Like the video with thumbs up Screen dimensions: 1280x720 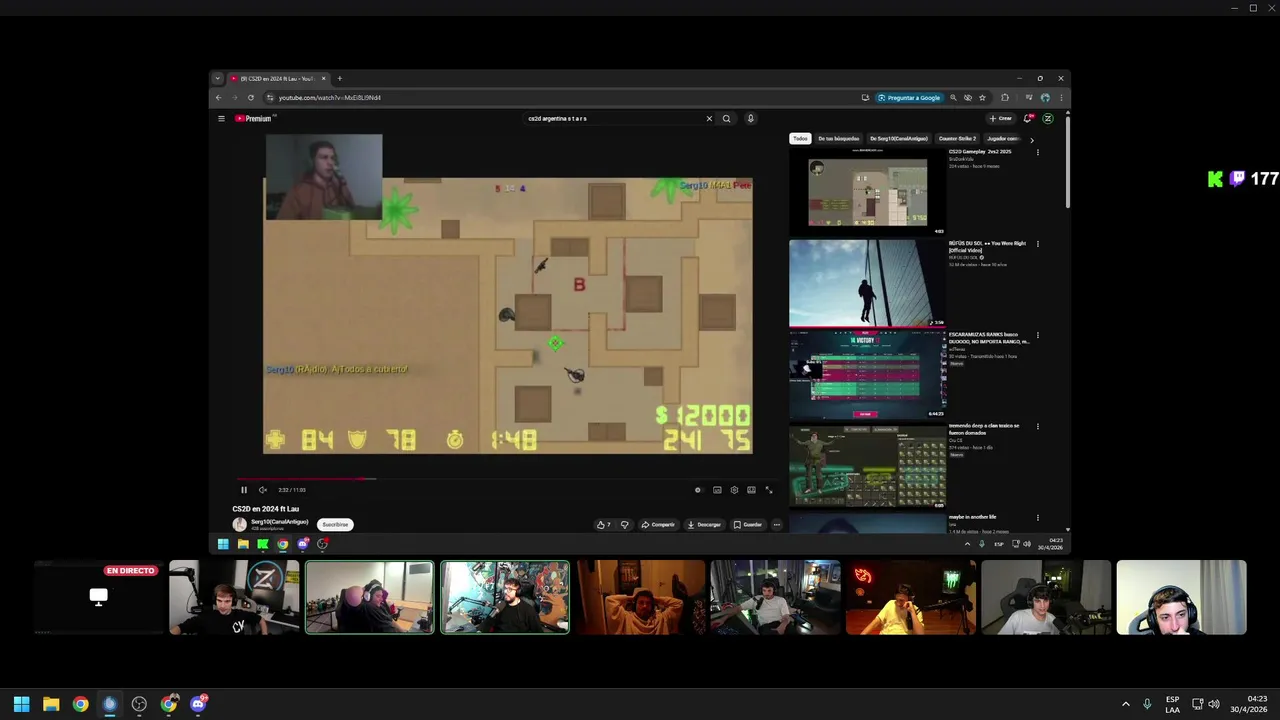point(603,524)
